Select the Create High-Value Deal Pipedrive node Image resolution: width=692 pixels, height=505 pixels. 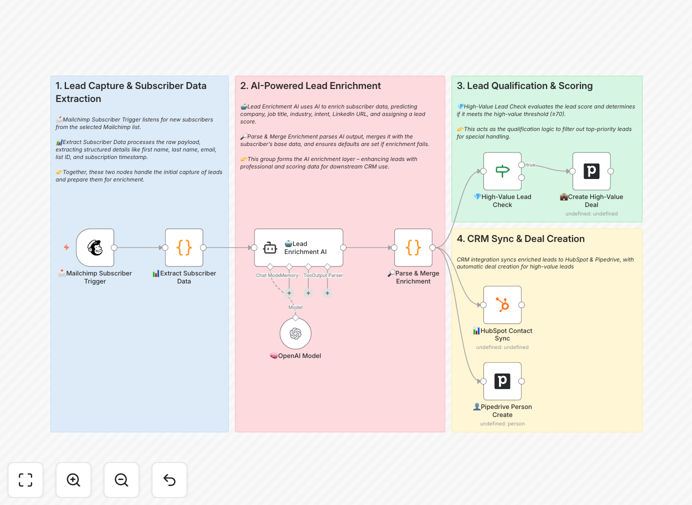tap(591, 171)
